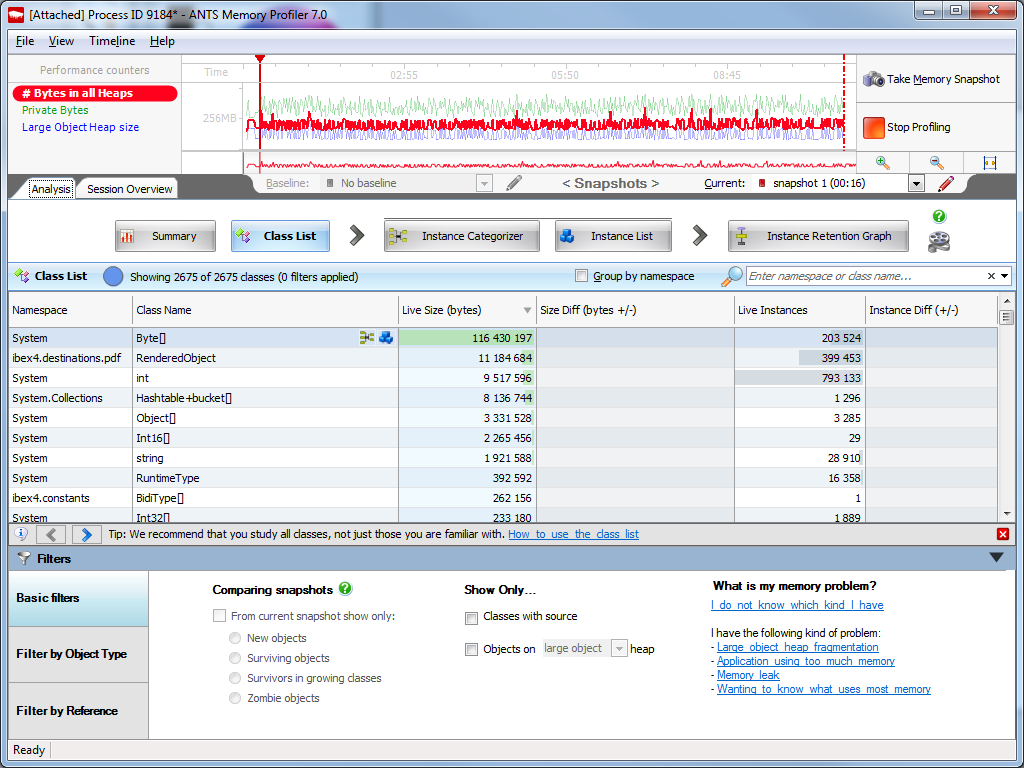Open How to use the class list link
Image resolution: width=1024 pixels, height=768 pixels.
[573, 534]
